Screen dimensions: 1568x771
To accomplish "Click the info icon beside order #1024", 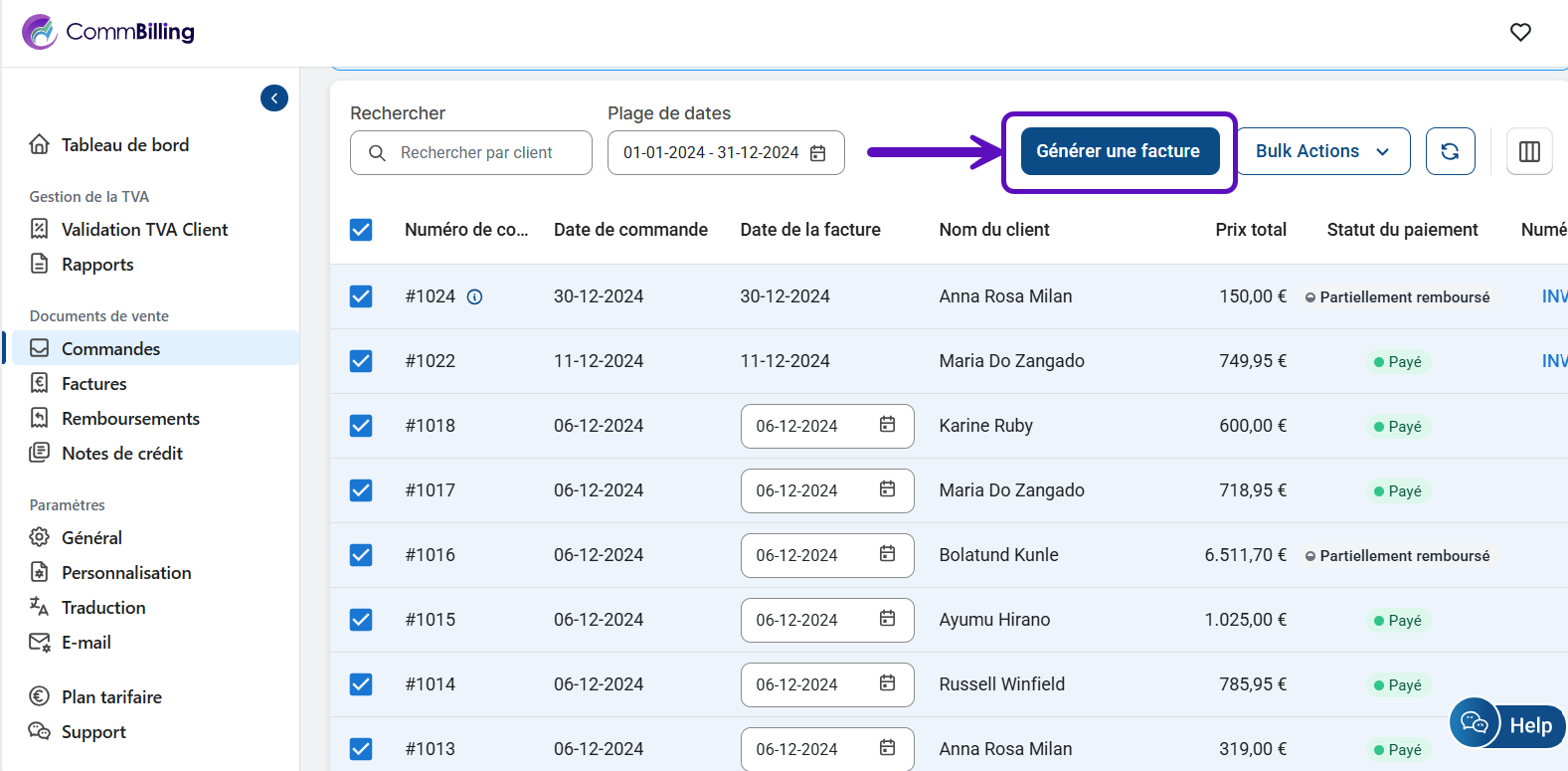I will [475, 296].
